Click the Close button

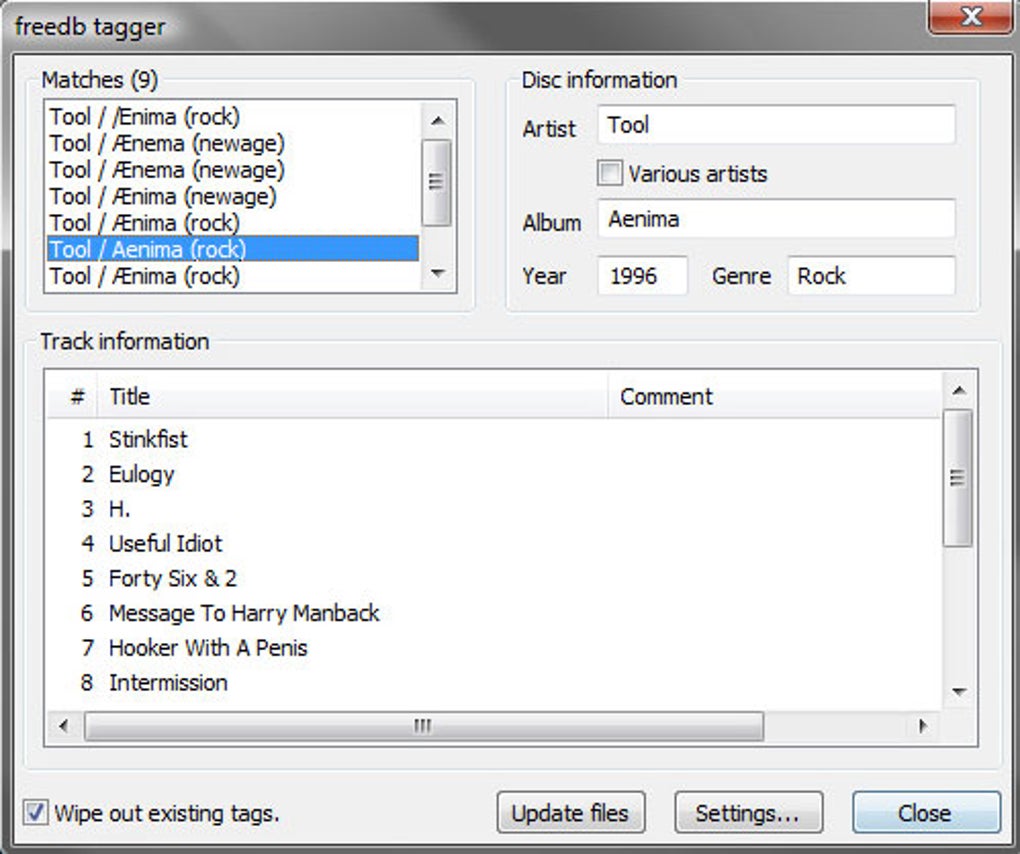point(926,813)
